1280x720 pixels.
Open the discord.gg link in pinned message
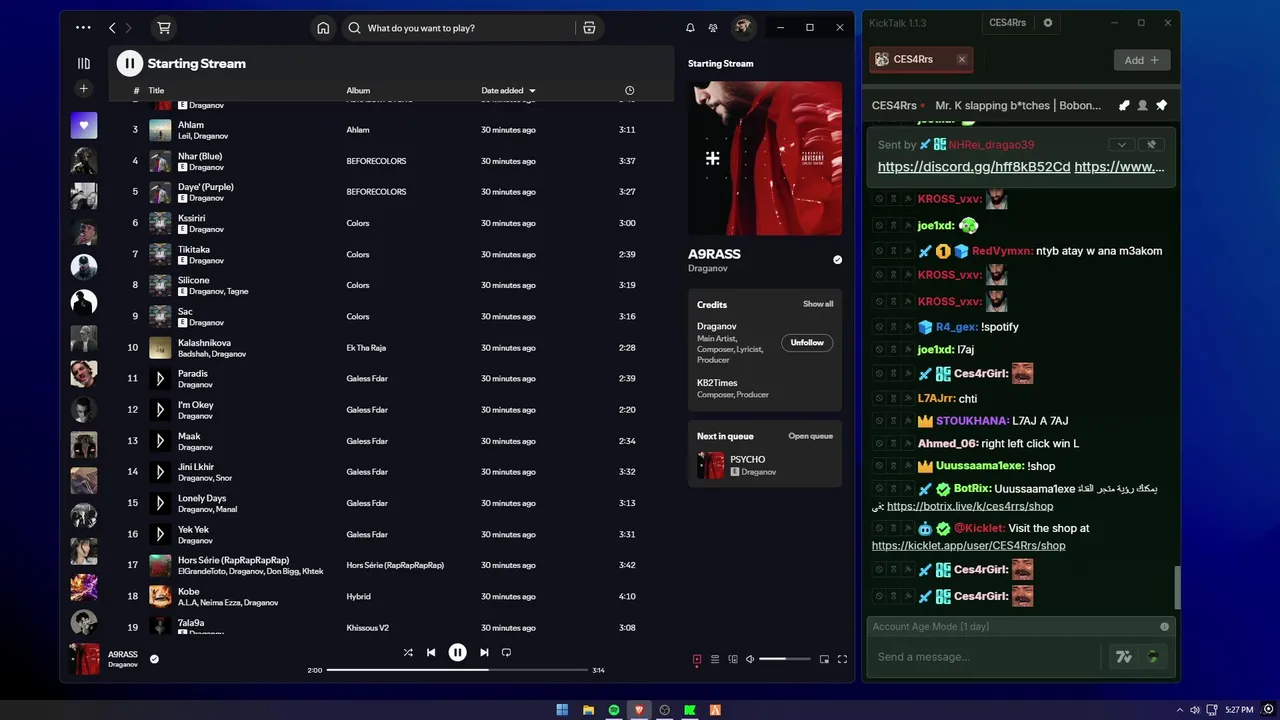coord(974,167)
